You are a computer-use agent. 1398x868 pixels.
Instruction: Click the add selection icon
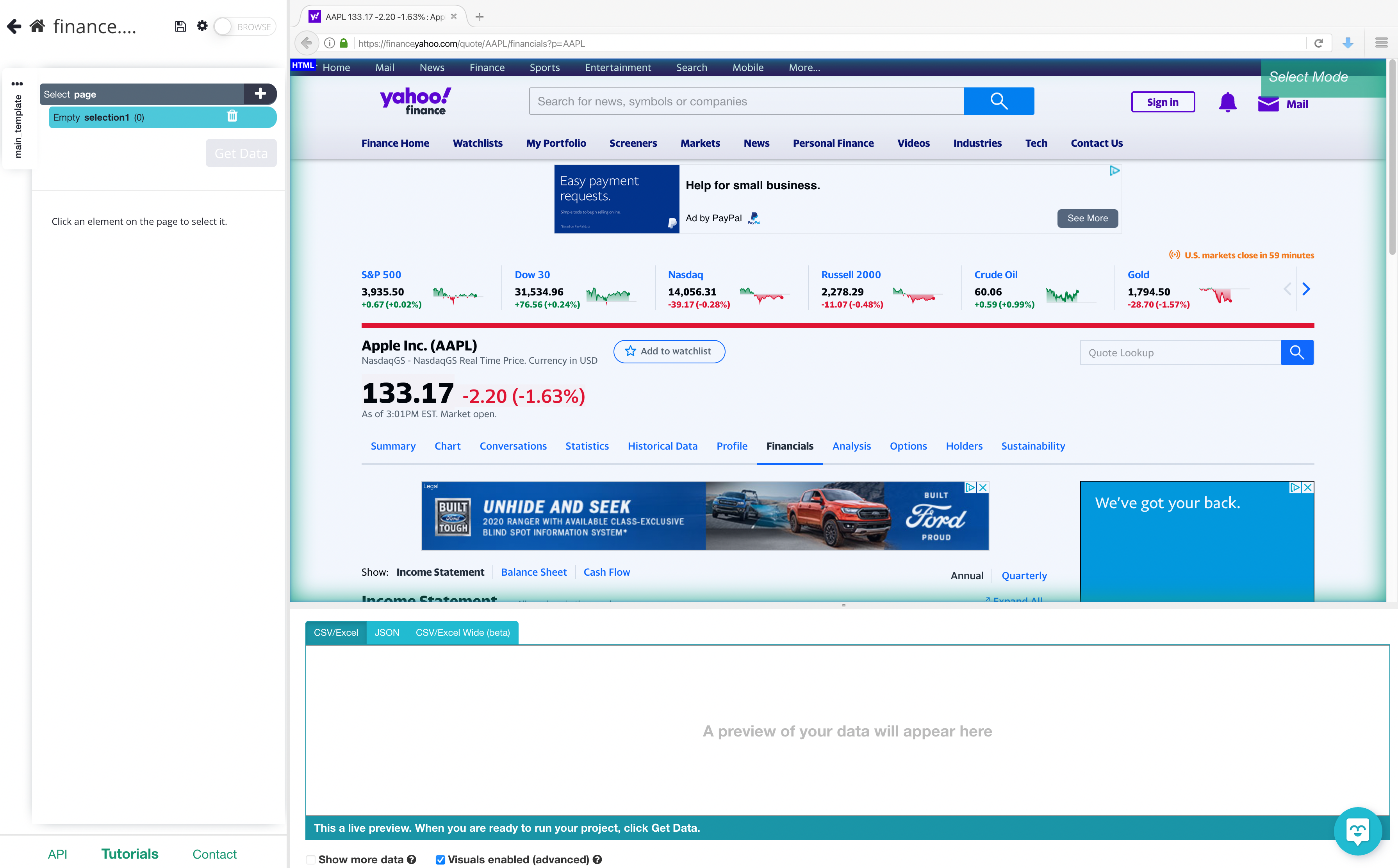coord(260,93)
